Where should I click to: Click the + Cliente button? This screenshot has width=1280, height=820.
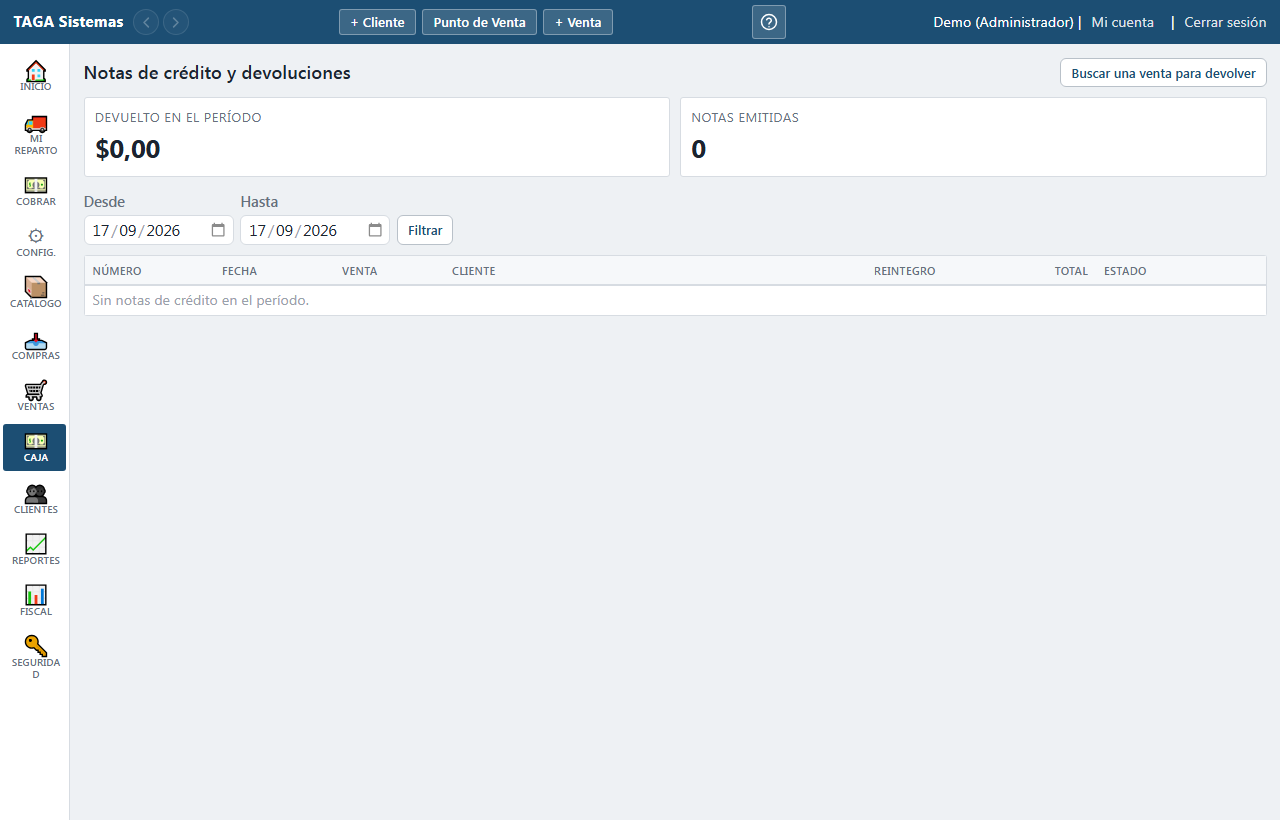(377, 22)
